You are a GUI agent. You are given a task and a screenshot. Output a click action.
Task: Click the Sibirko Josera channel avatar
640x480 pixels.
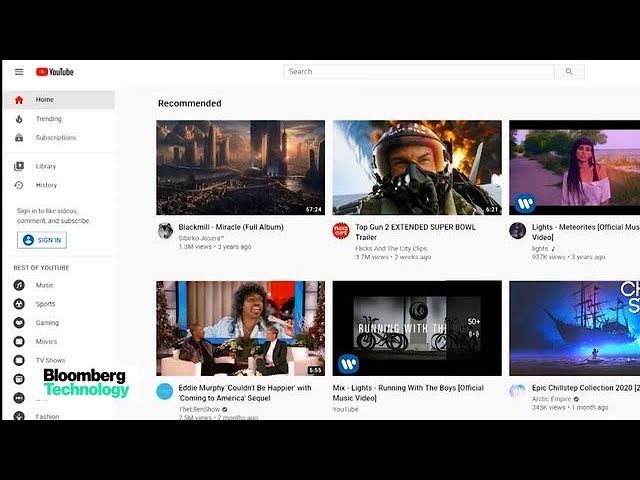[165, 231]
